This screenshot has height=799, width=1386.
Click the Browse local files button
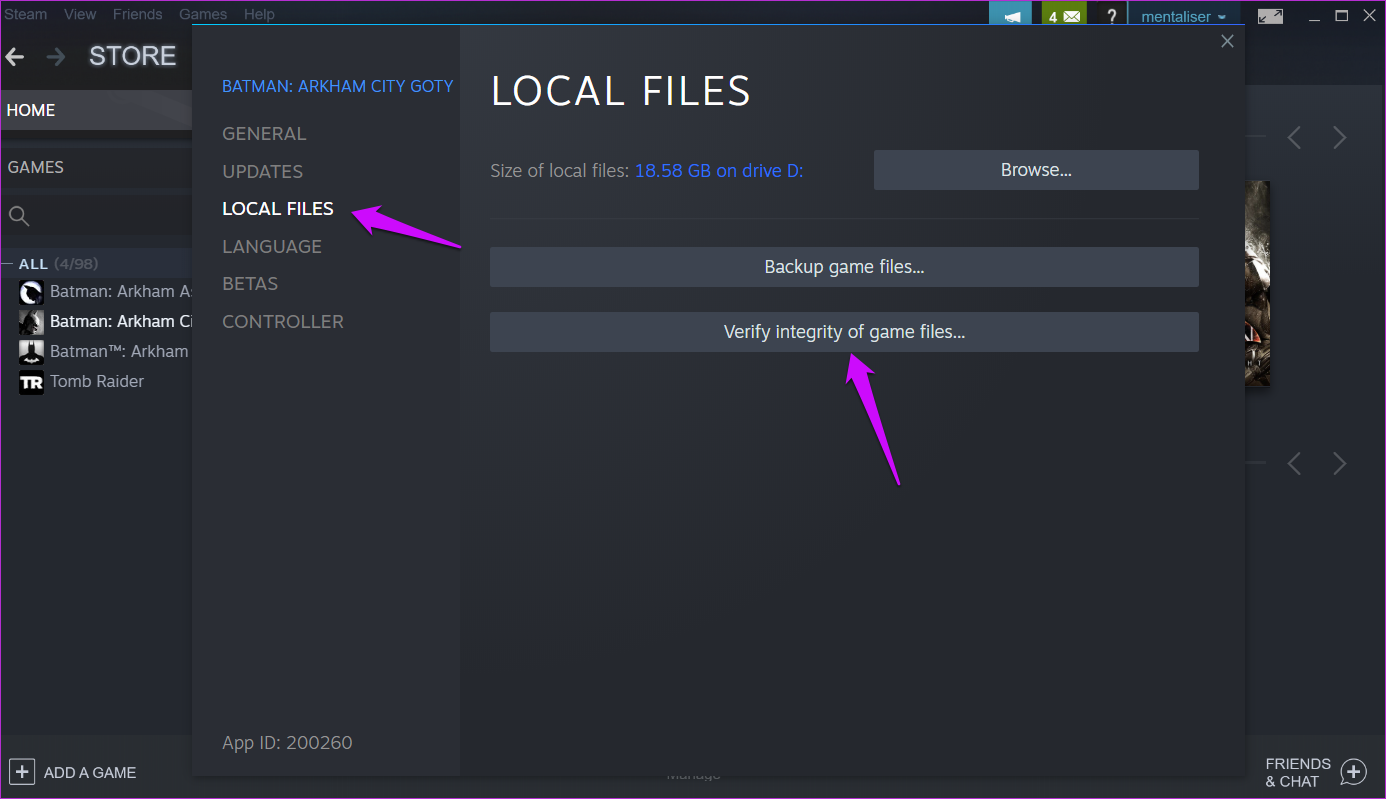click(x=1036, y=170)
